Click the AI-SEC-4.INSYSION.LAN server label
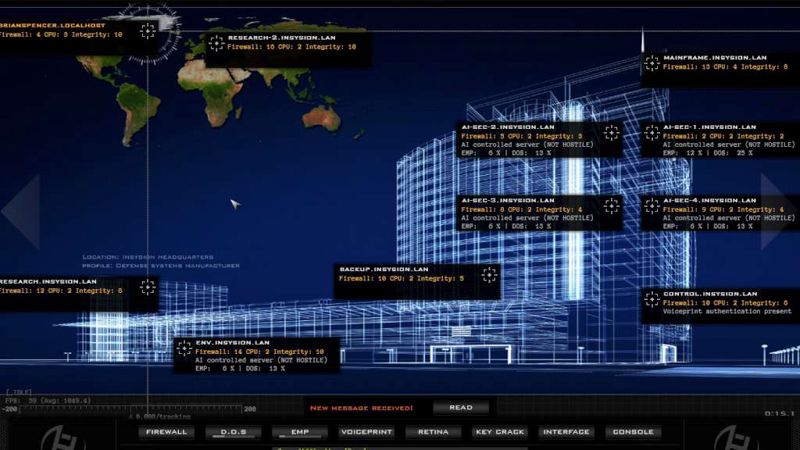 710,201
